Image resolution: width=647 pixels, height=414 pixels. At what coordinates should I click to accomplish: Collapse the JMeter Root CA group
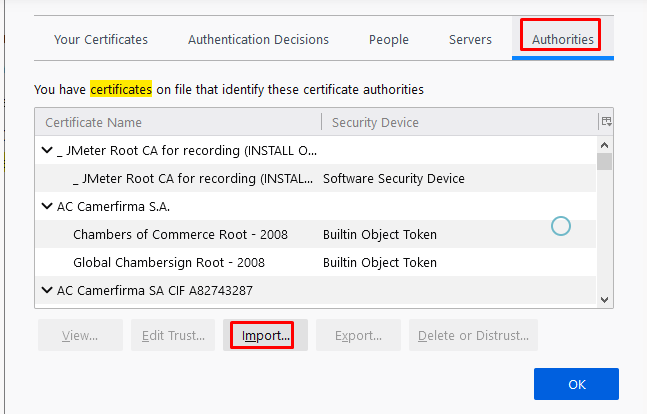[47, 151]
